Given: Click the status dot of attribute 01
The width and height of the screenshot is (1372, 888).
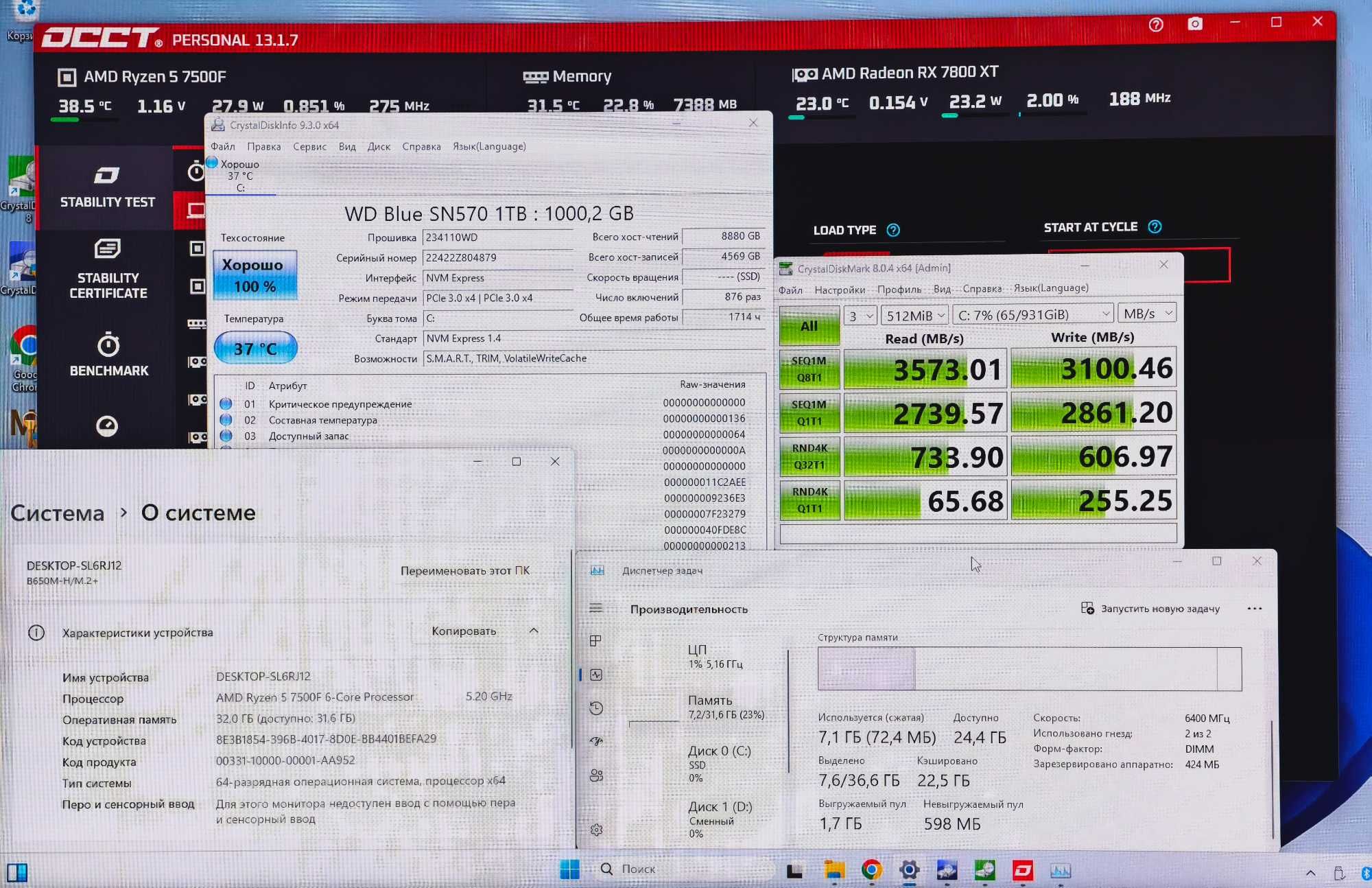Looking at the screenshot, I should 226,404.
